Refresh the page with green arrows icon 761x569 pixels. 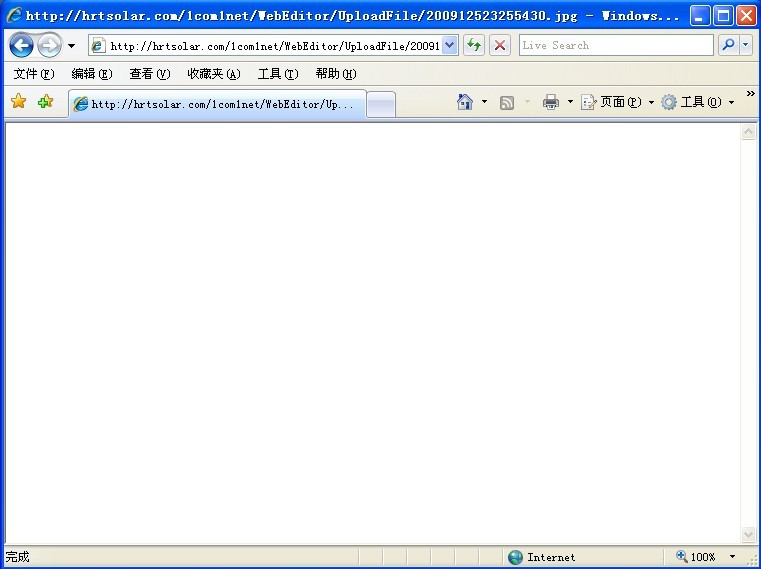click(x=474, y=46)
